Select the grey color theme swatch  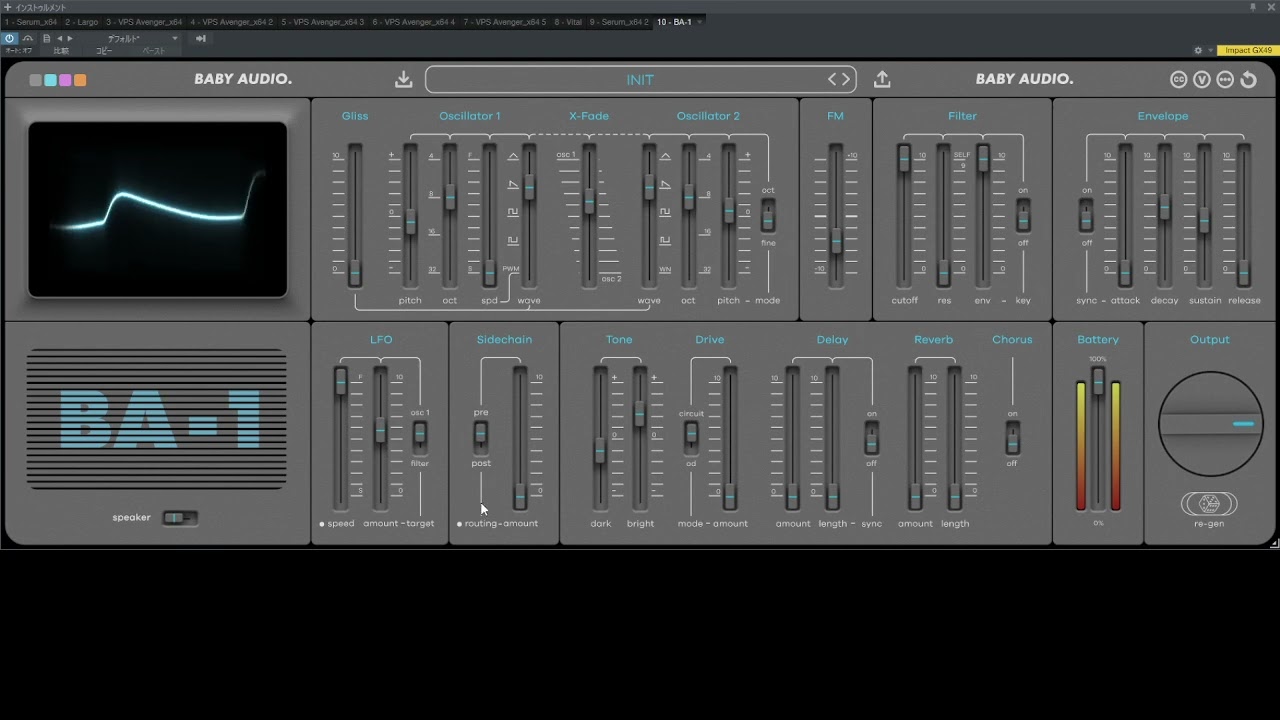(36, 80)
